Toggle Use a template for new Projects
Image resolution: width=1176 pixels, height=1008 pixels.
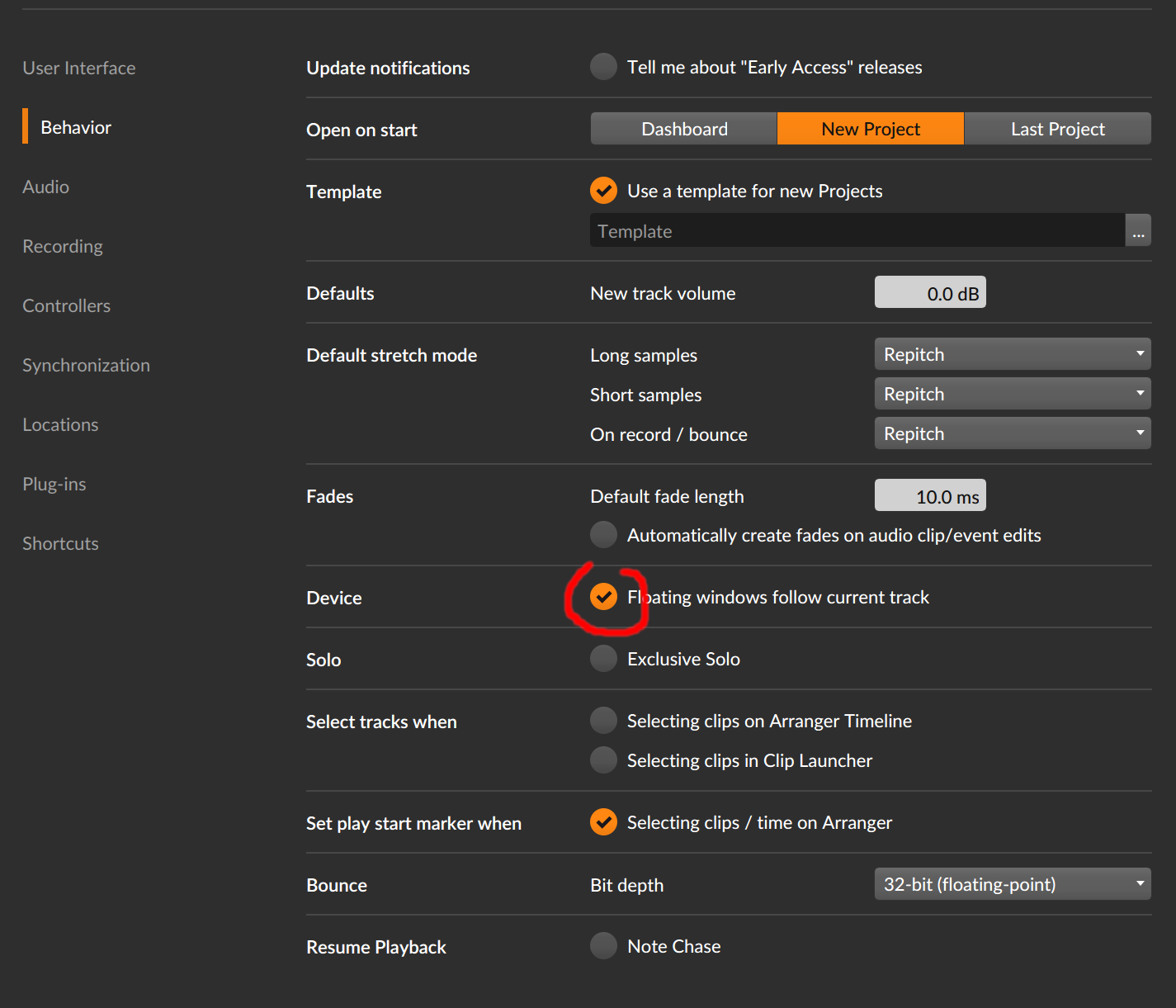click(603, 191)
